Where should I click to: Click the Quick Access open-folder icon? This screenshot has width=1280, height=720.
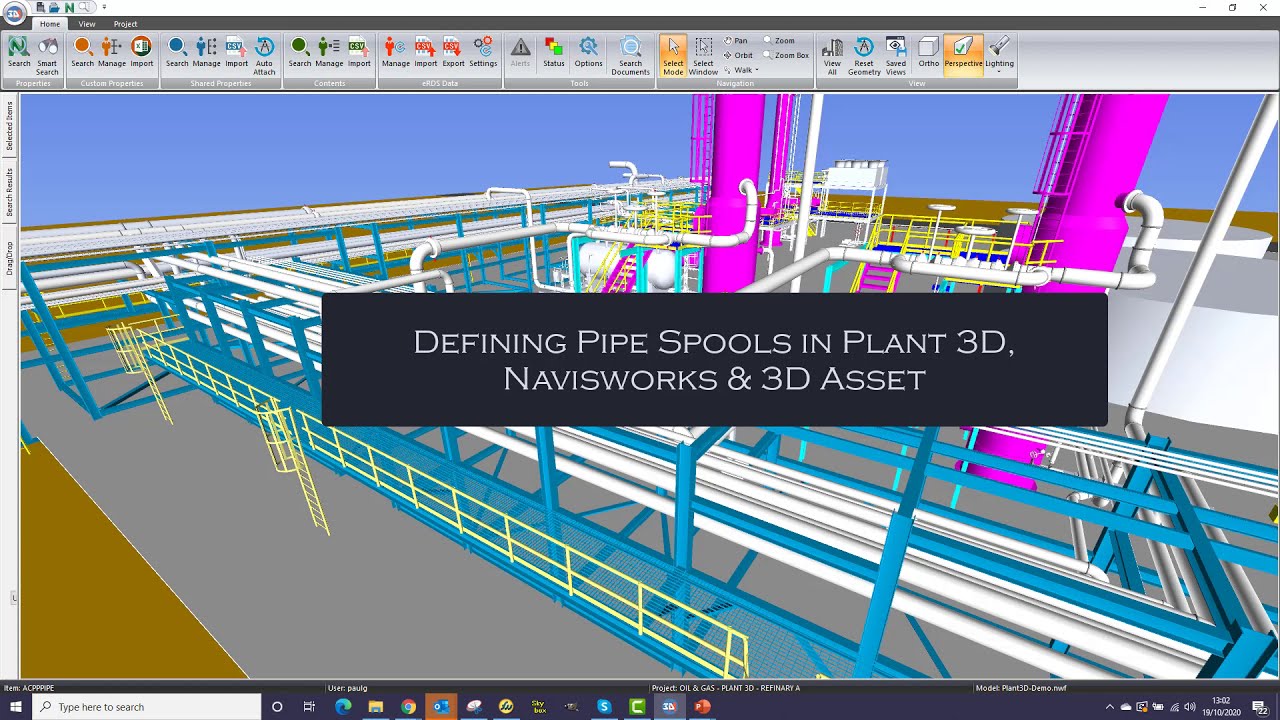[55, 7]
